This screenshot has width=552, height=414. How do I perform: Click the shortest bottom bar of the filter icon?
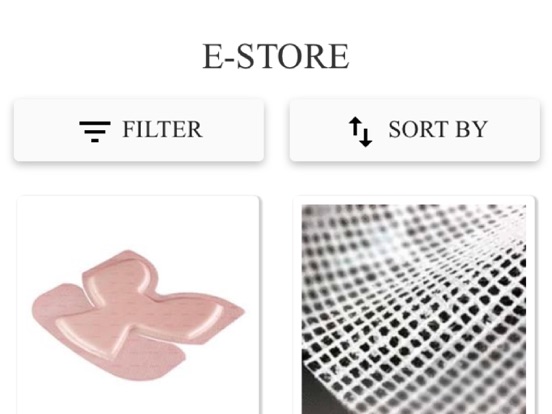tap(95, 140)
